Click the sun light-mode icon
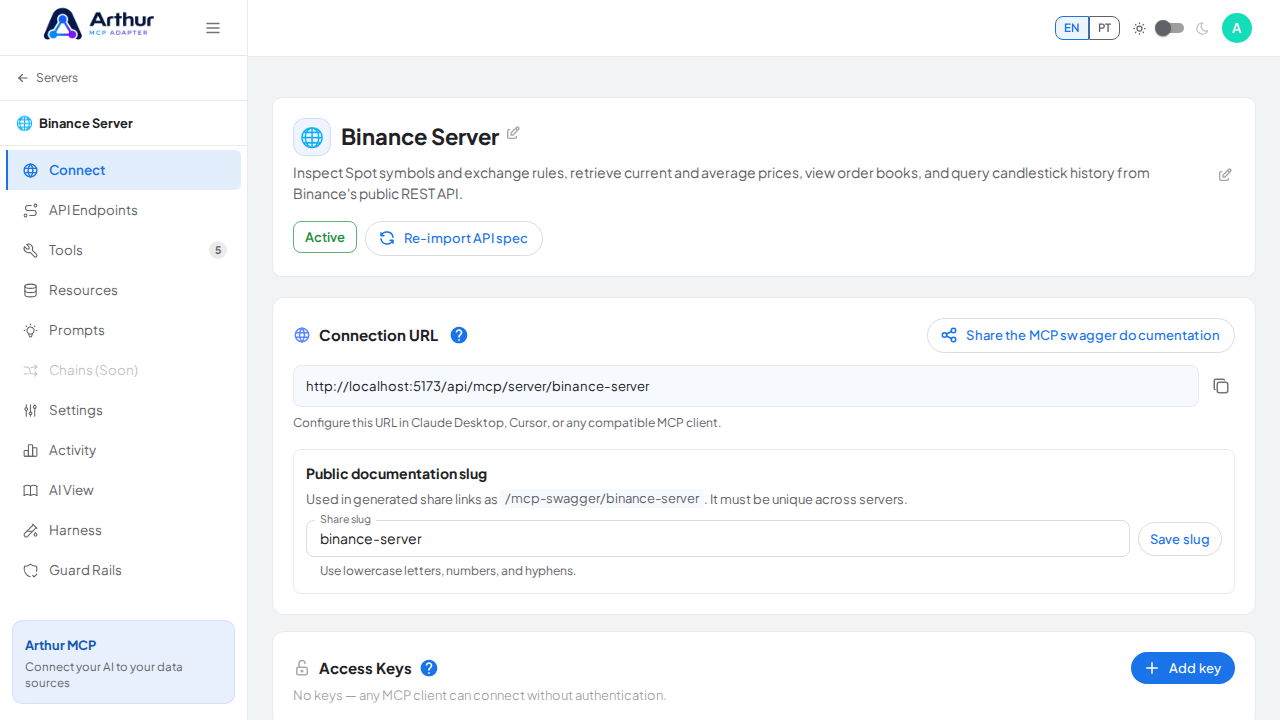This screenshot has width=1280, height=720. 1139,28
